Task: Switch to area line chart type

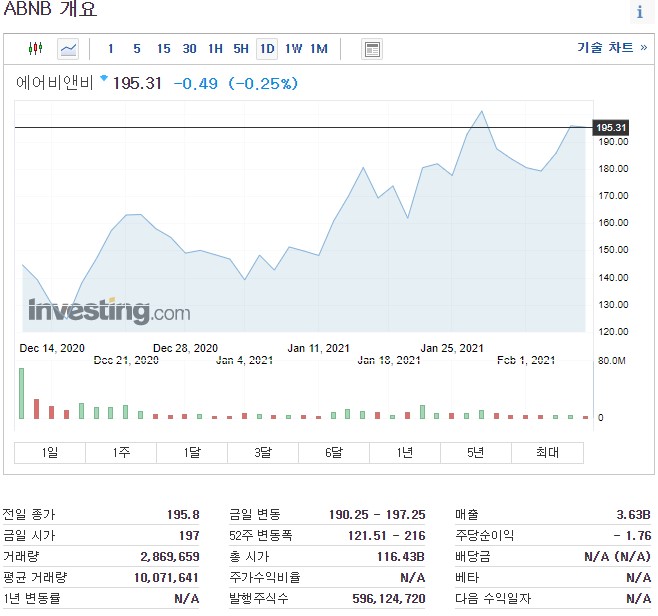Action: point(68,49)
